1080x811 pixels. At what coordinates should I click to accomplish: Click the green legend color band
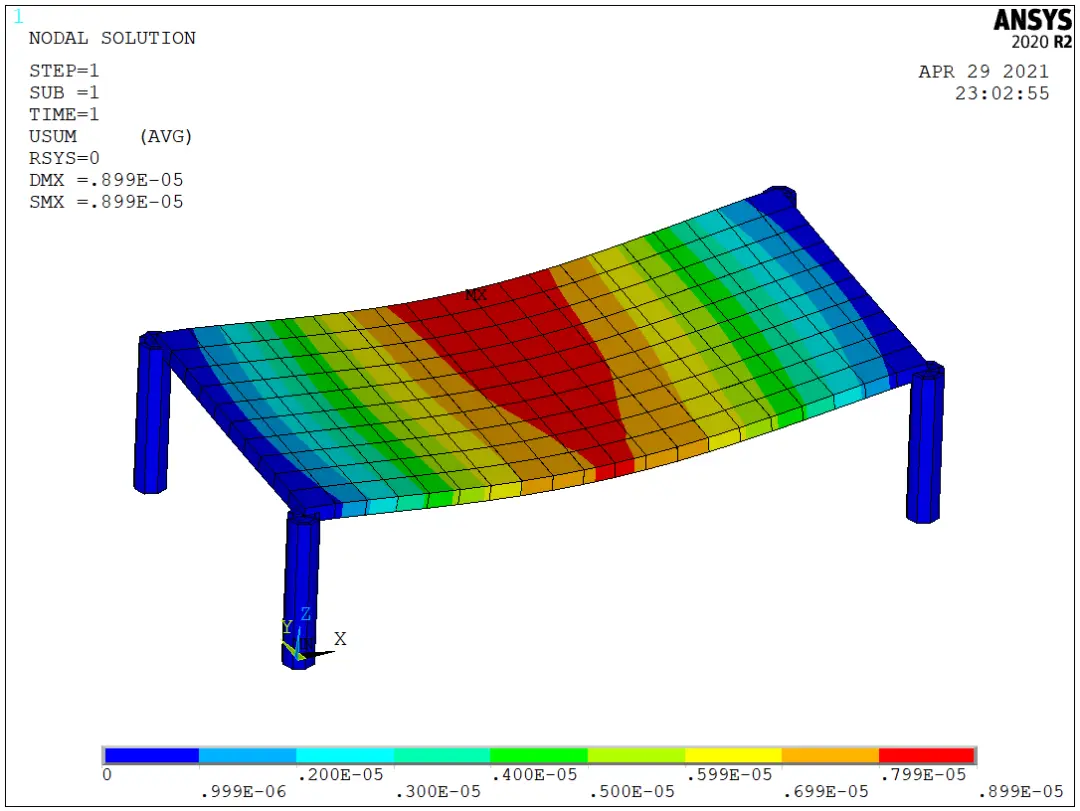tap(539, 756)
